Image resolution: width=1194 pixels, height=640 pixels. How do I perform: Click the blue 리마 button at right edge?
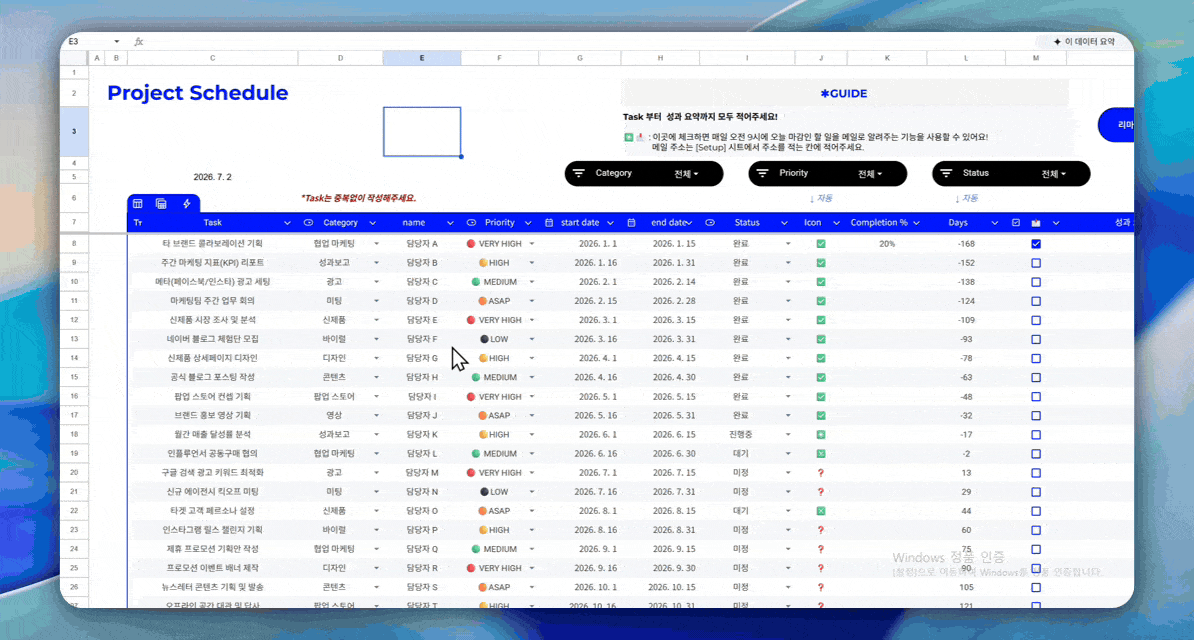tap(1116, 124)
